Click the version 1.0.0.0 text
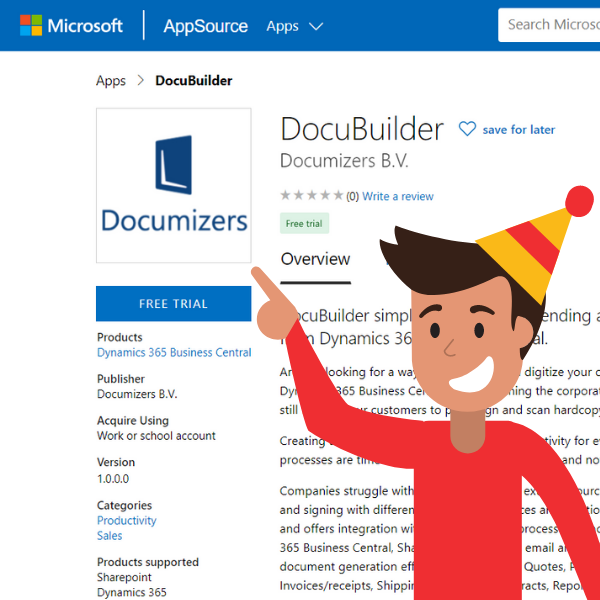The image size is (600, 600). click(113, 479)
